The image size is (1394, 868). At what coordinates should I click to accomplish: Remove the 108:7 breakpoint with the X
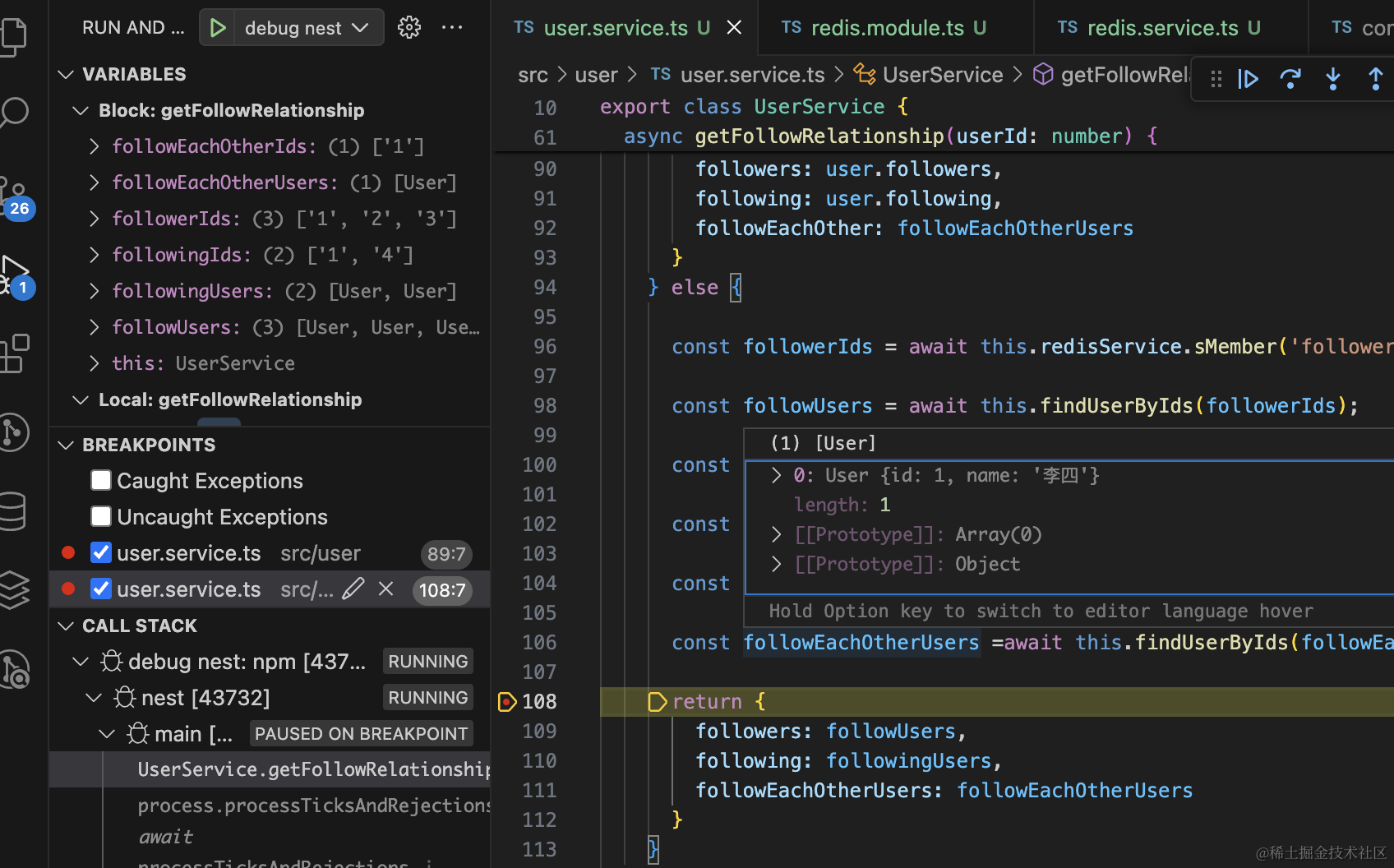tap(385, 589)
